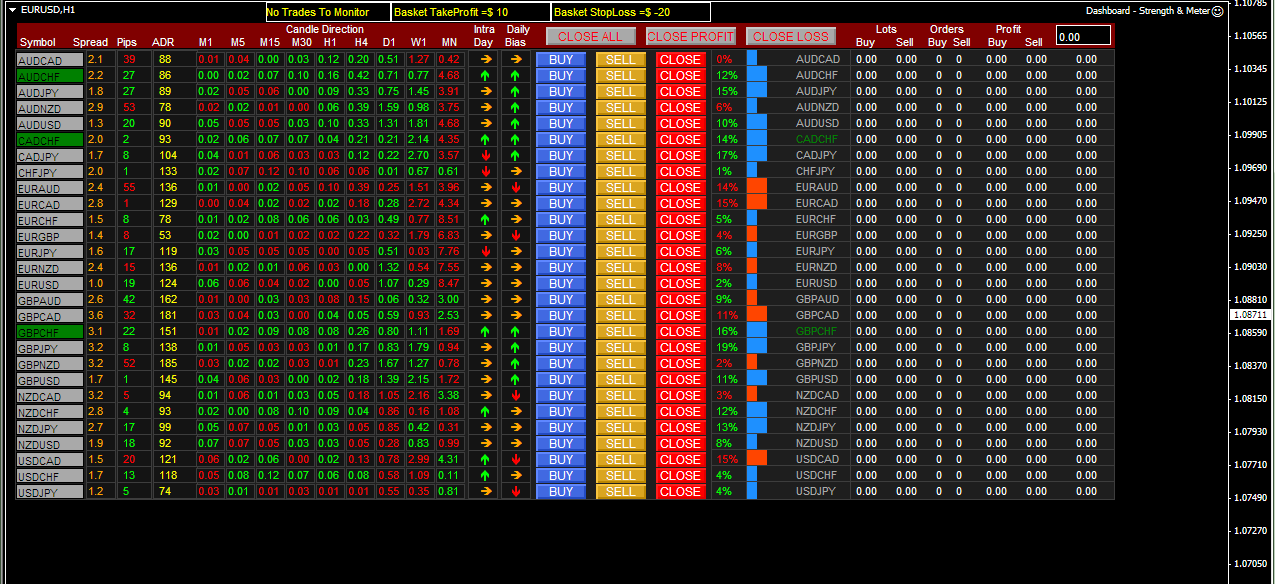Click the Candle Direction header

[325, 30]
